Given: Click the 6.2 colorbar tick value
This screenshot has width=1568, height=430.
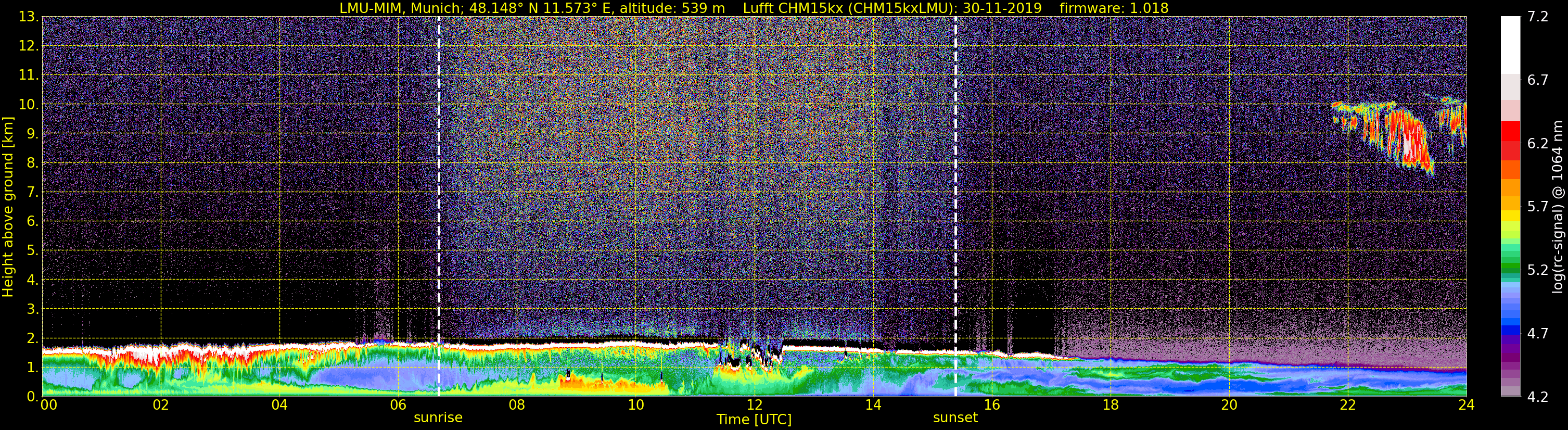Looking at the screenshot, I should (1538, 144).
